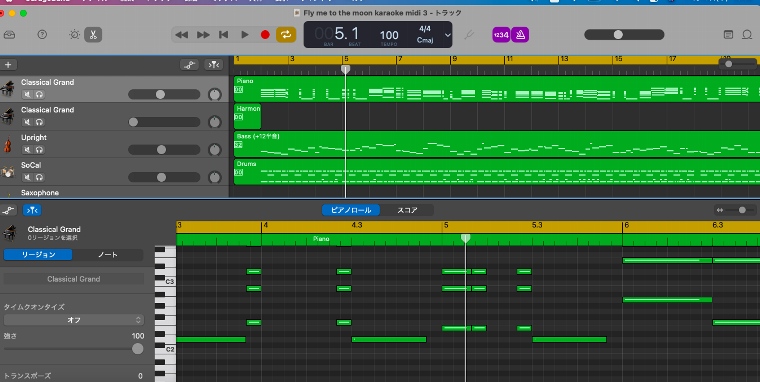The width and height of the screenshot is (760, 382).
Task: Adjust the SoCal track pan knob
Action: (x=215, y=177)
